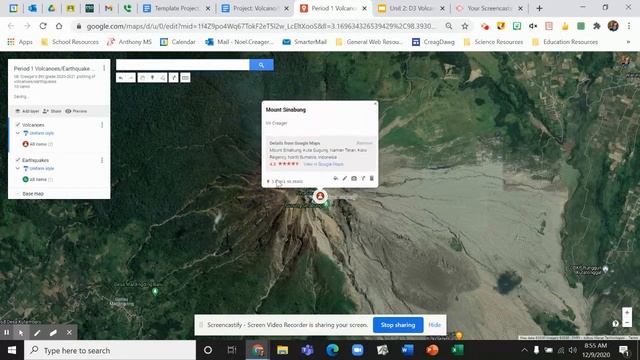Click Add layer button
640x360 pixels.
(27, 111)
